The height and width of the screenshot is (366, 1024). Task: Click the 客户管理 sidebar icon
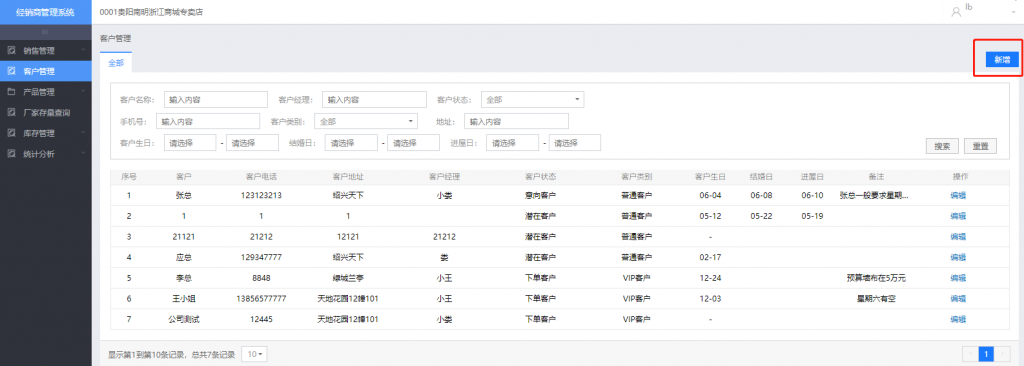tap(11, 71)
